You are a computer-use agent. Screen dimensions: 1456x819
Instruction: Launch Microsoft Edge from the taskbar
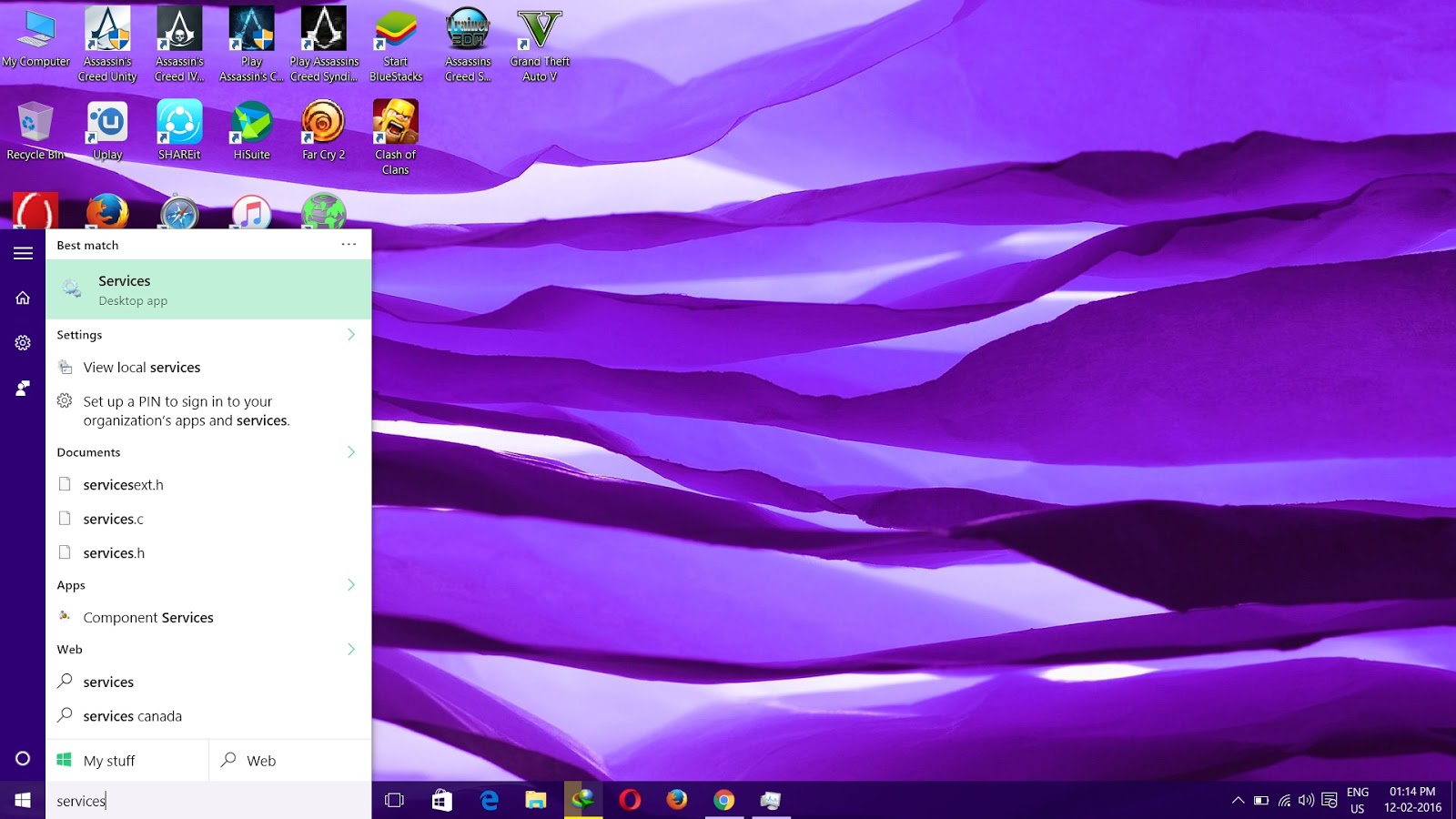coord(490,801)
